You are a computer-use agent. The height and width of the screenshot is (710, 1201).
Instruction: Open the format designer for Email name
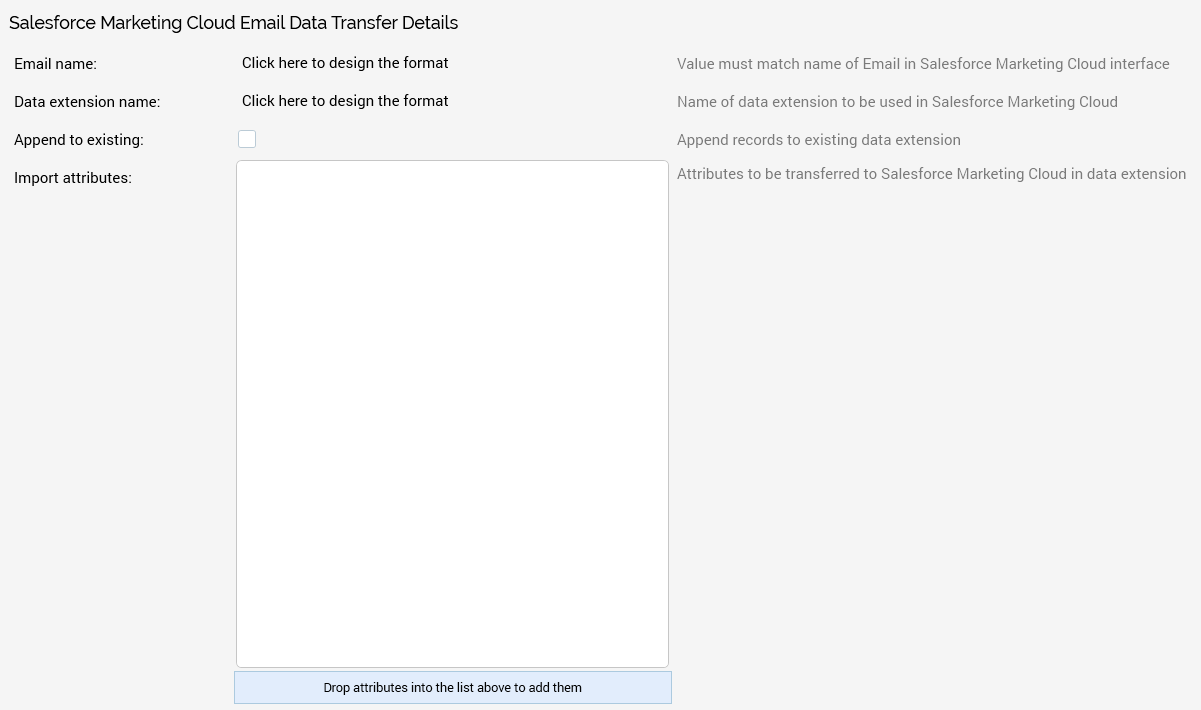coord(345,63)
